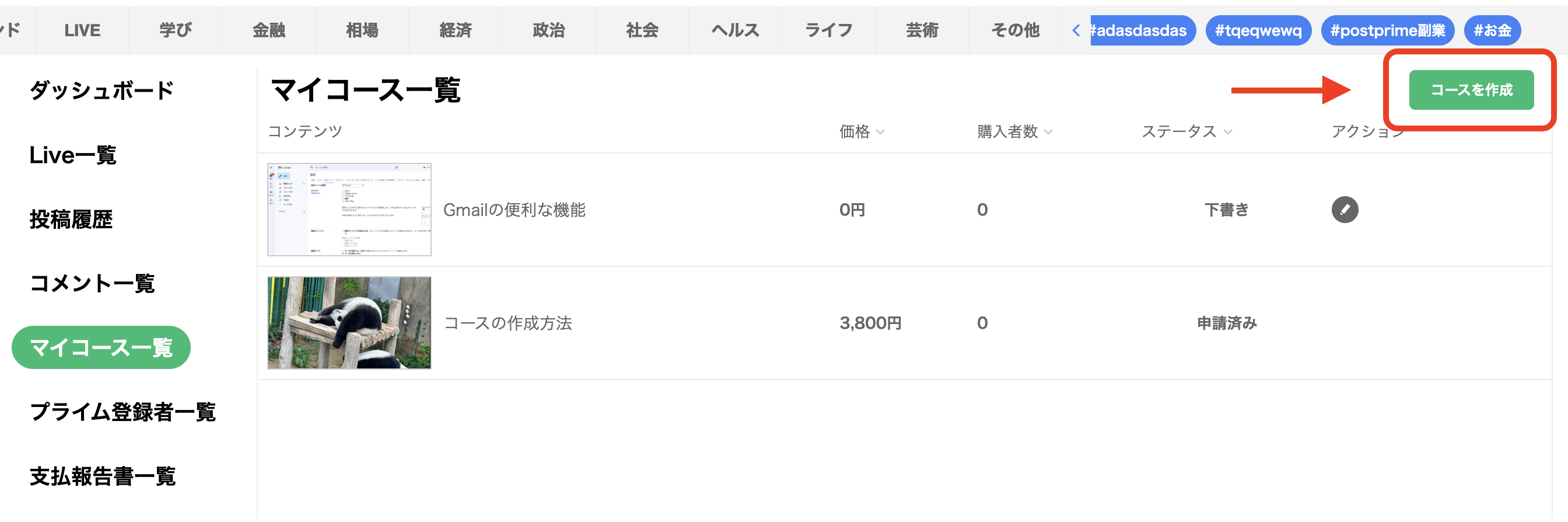The image size is (1568, 522).
Task: Click the left chevron beside hashtag tags
Action: point(1076,30)
